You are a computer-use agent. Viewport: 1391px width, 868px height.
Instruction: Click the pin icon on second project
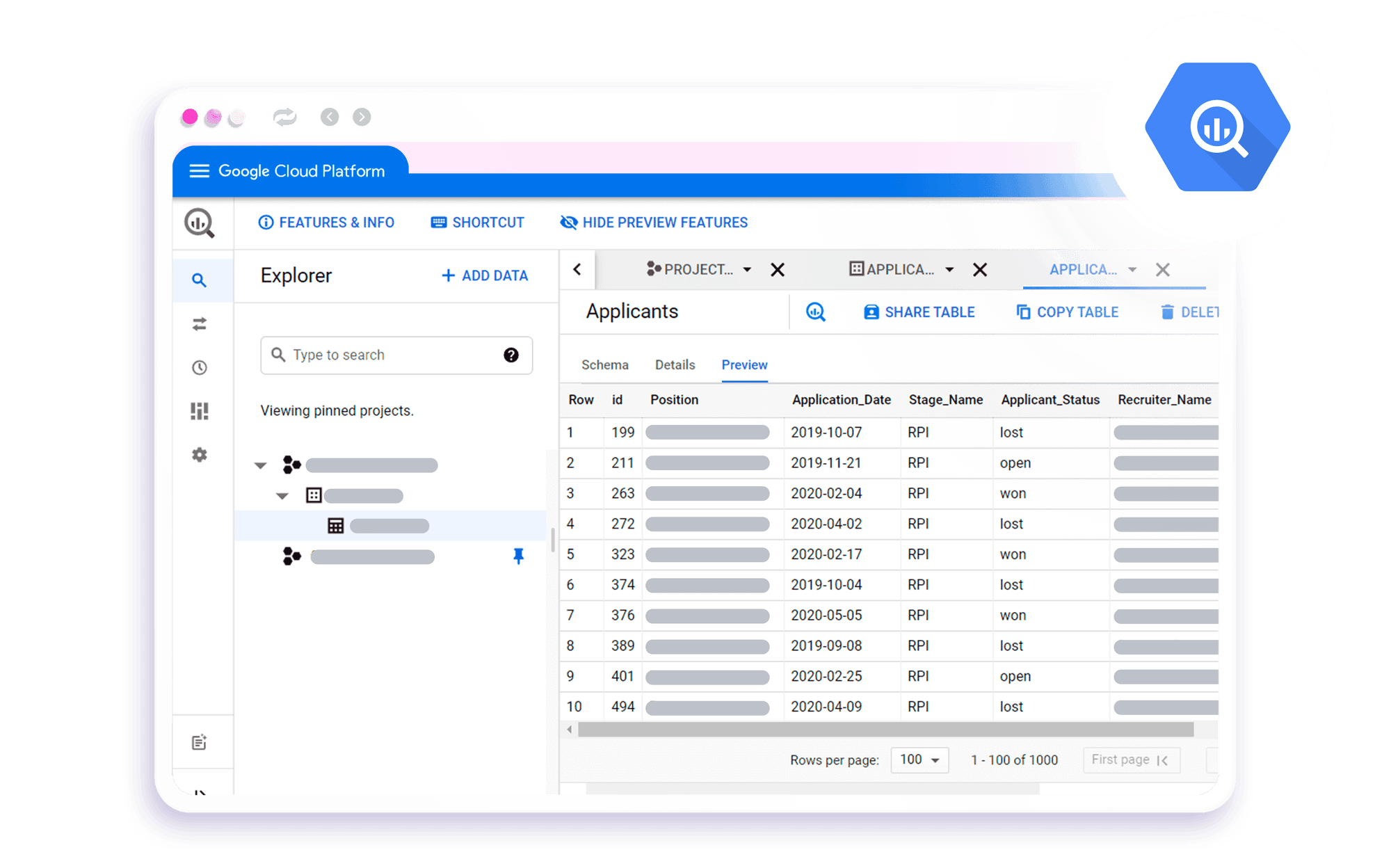point(518,556)
